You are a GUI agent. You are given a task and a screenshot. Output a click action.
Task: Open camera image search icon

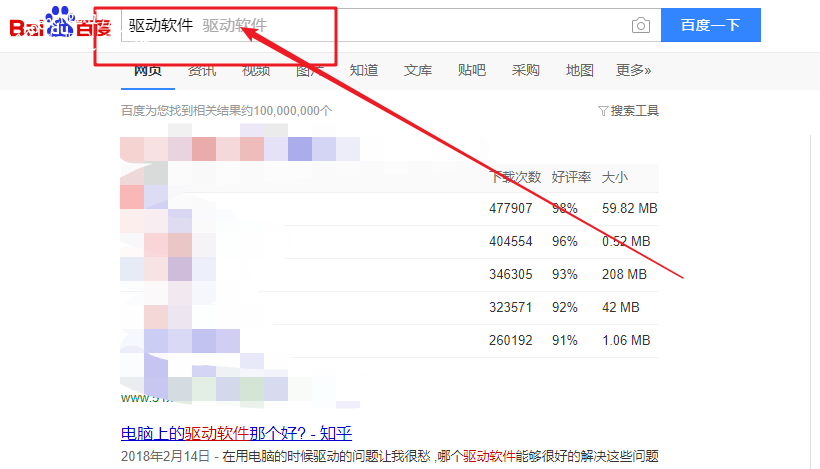[641, 25]
